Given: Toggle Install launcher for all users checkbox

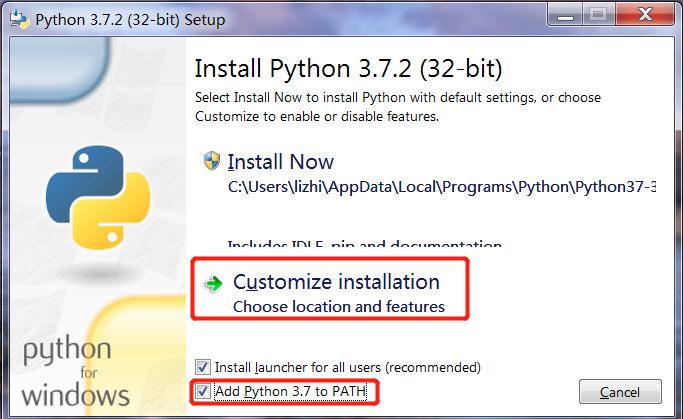Looking at the screenshot, I should pyautogui.click(x=203, y=367).
